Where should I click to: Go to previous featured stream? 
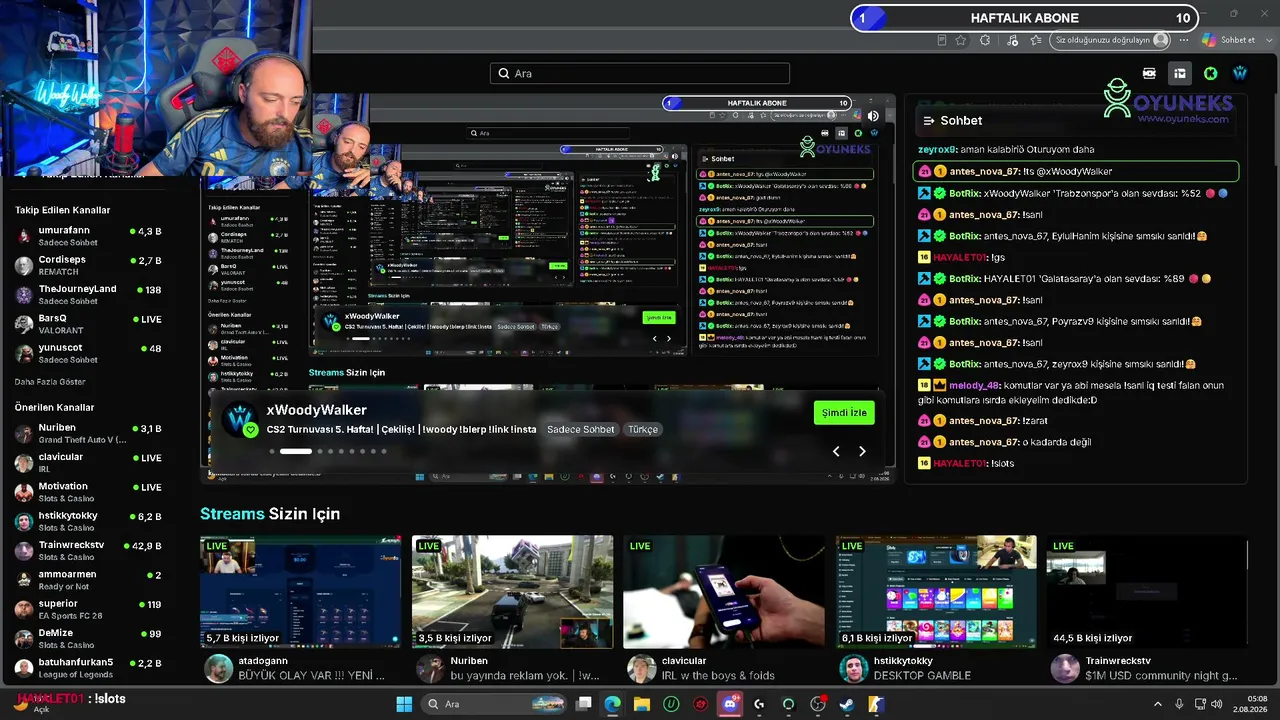coord(836,451)
